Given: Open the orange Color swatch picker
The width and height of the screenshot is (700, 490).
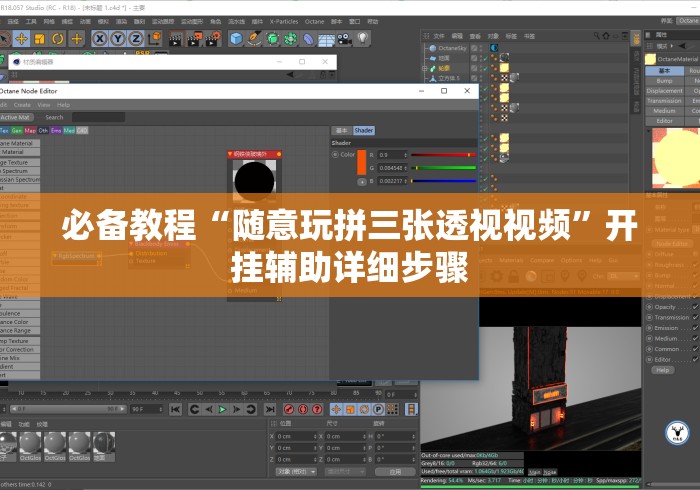Looking at the screenshot, I should pos(362,162).
